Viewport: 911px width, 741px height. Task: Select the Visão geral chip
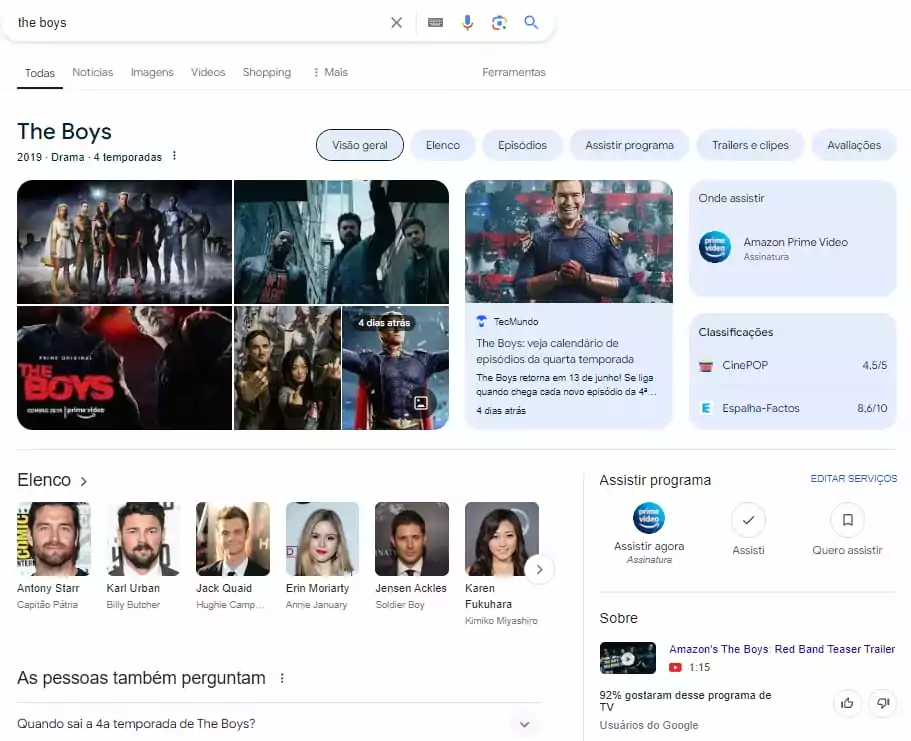coord(359,145)
